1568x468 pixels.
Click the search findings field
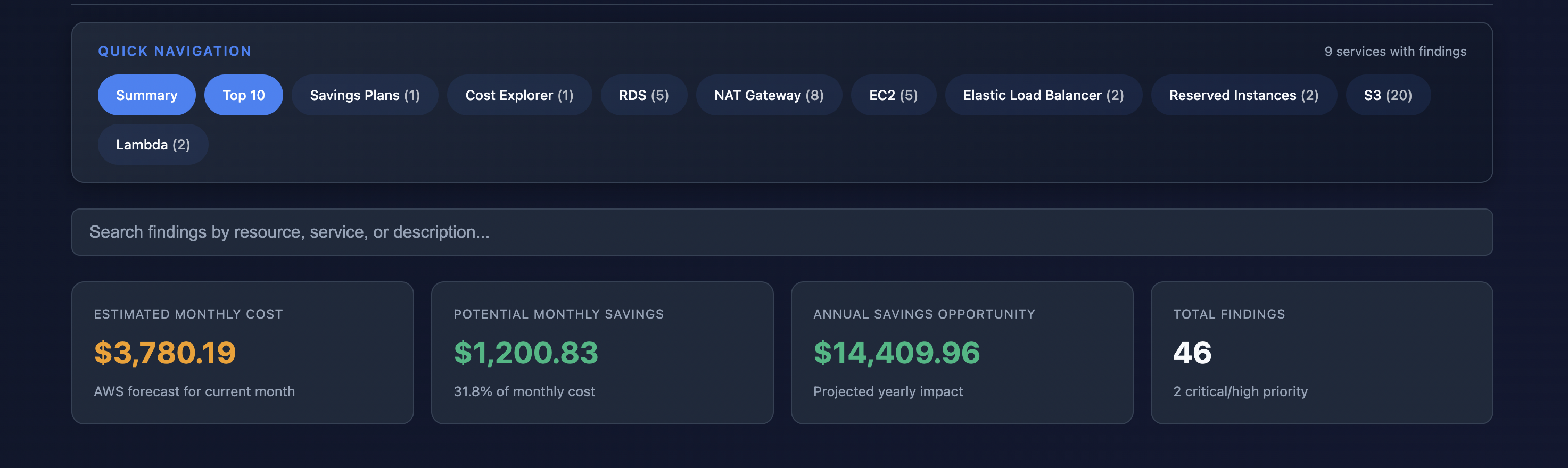click(x=782, y=231)
